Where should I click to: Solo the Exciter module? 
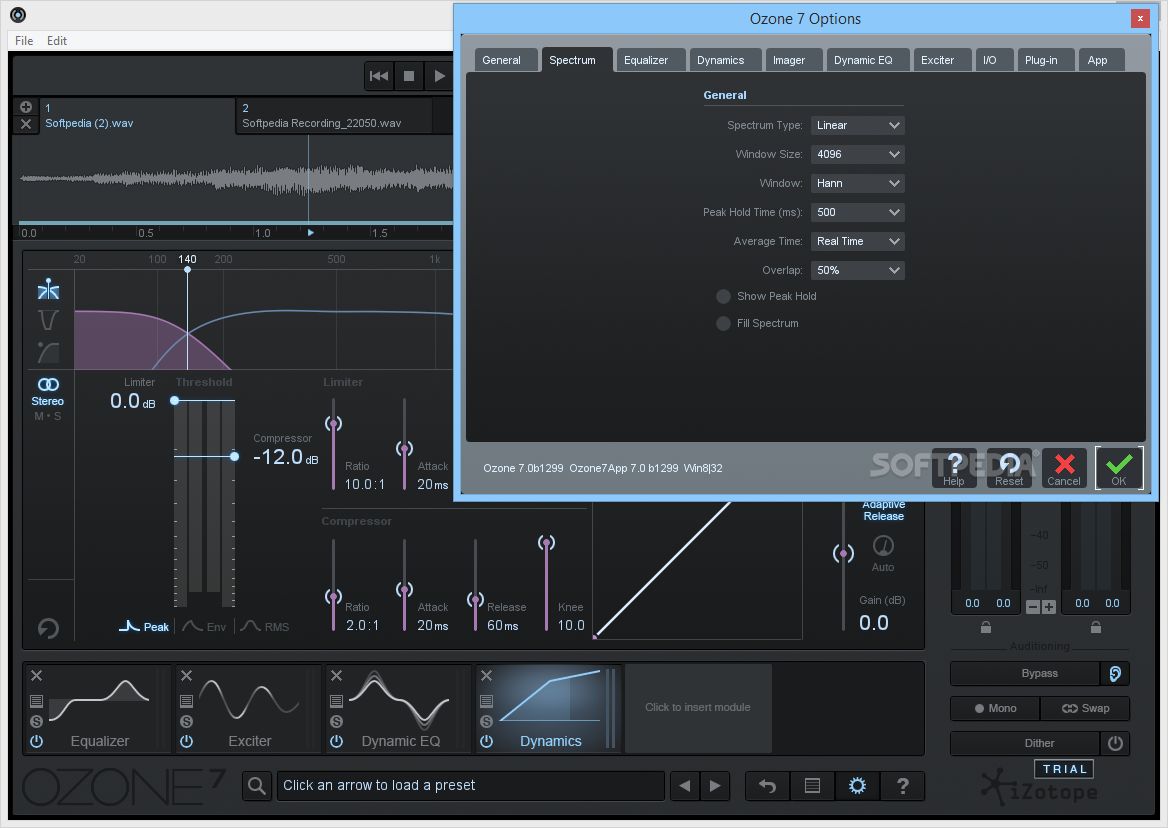pyautogui.click(x=186, y=721)
